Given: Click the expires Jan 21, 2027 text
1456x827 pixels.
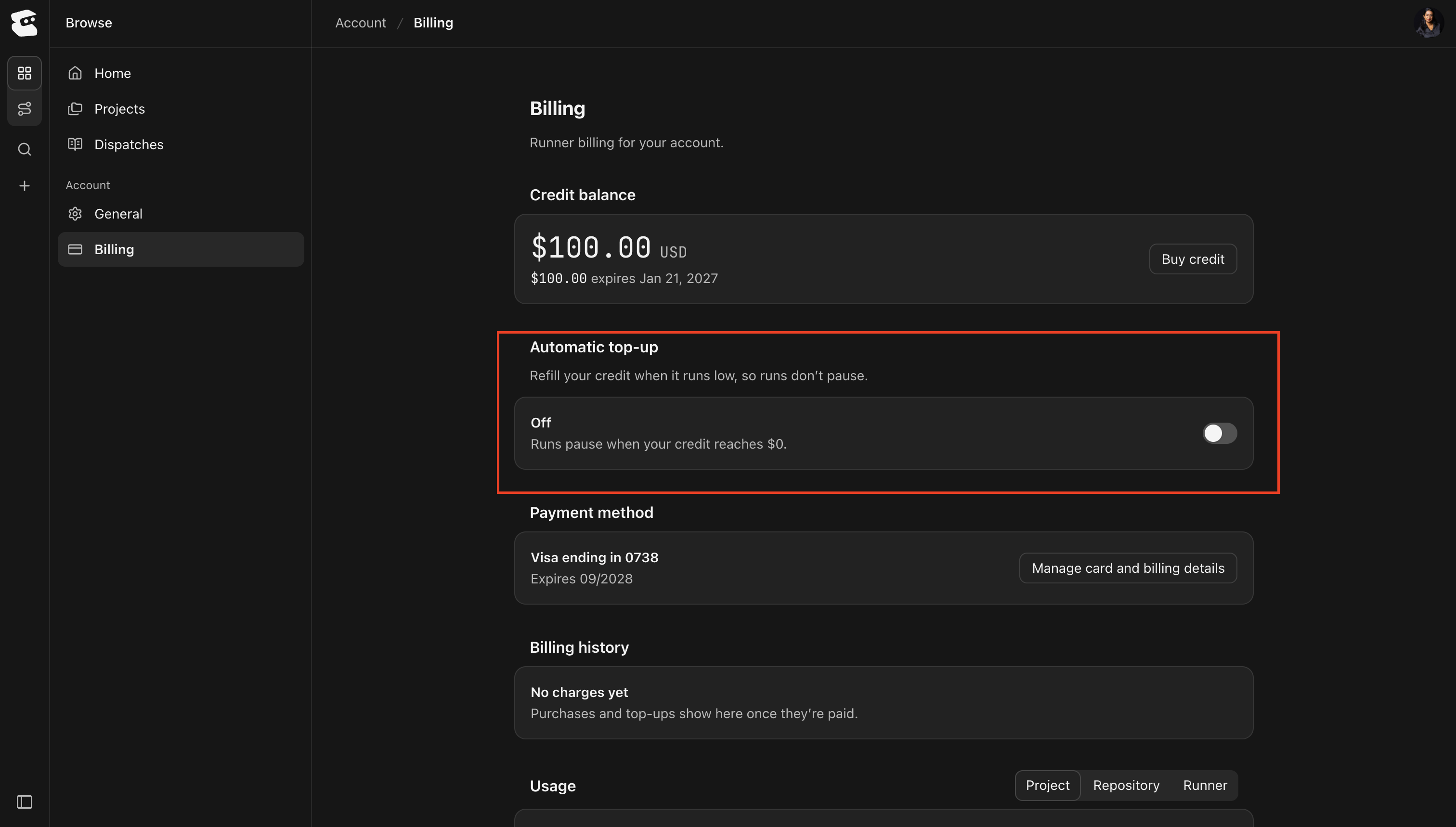Looking at the screenshot, I should [x=654, y=278].
